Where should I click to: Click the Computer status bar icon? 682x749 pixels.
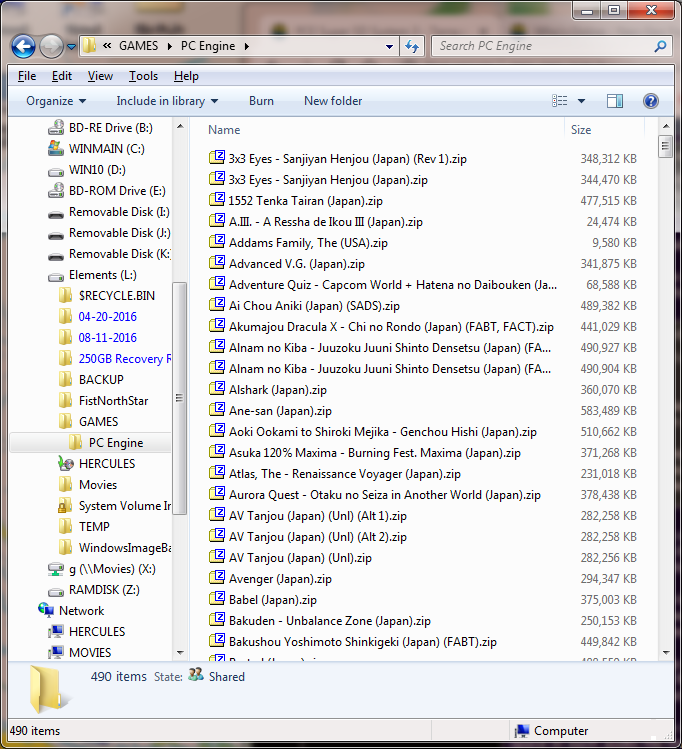(522, 731)
